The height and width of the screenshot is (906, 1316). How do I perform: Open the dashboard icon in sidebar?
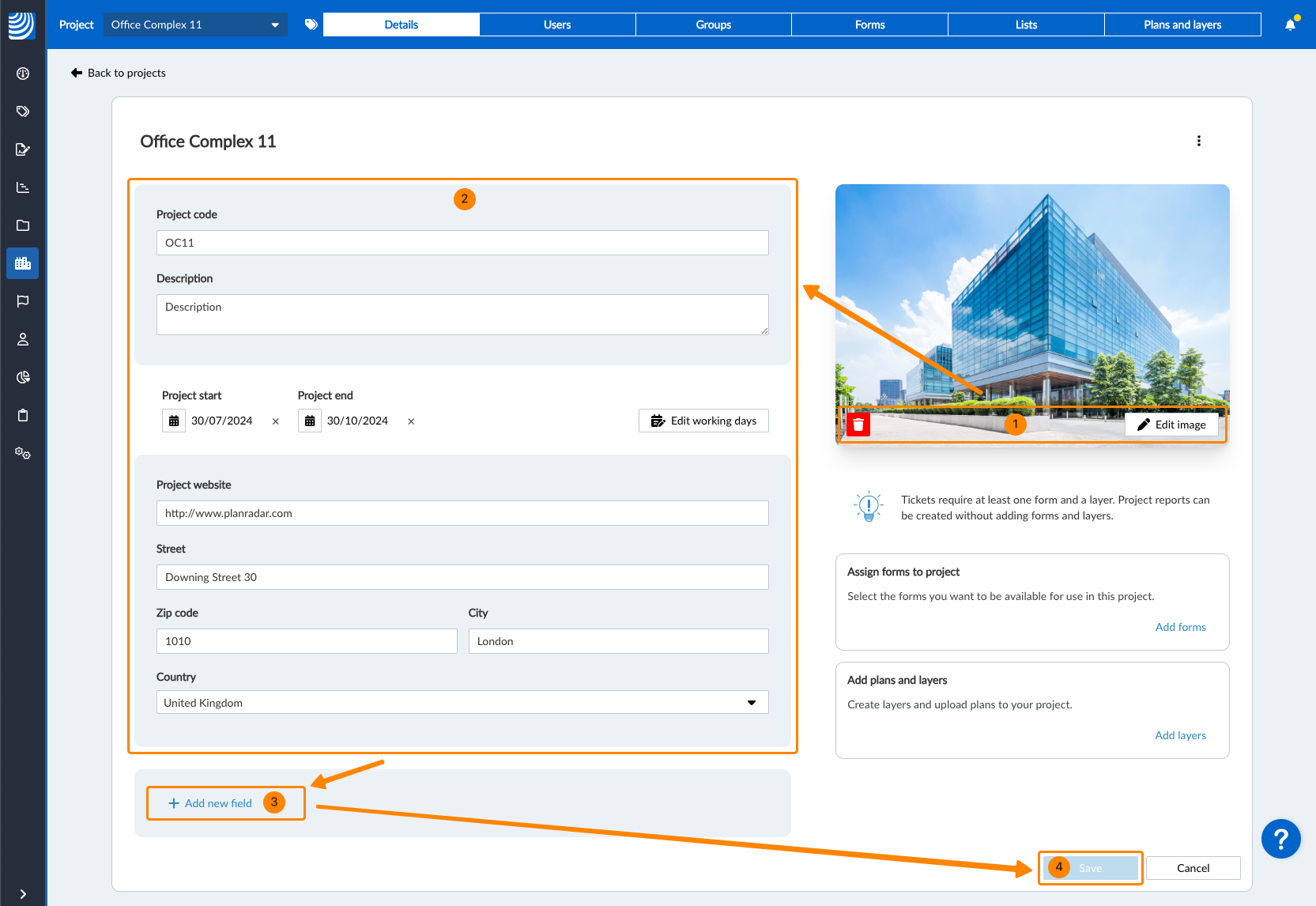[23, 74]
